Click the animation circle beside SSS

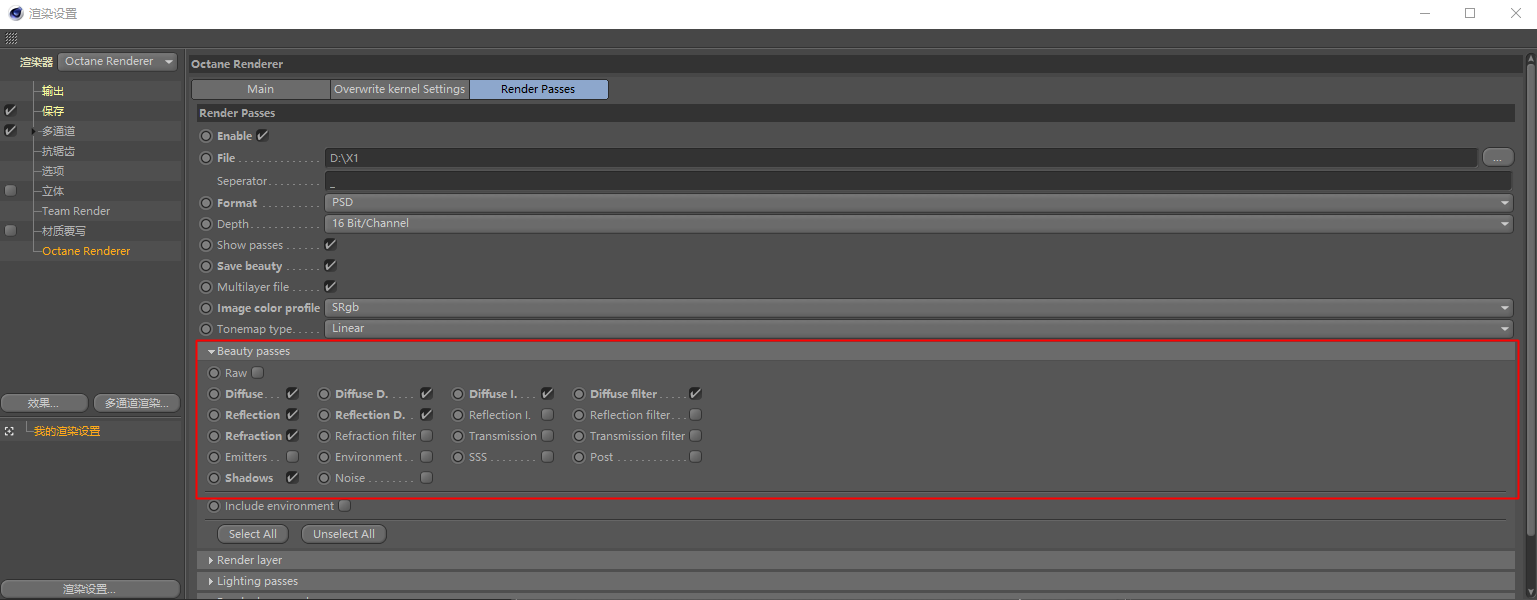coord(458,457)
